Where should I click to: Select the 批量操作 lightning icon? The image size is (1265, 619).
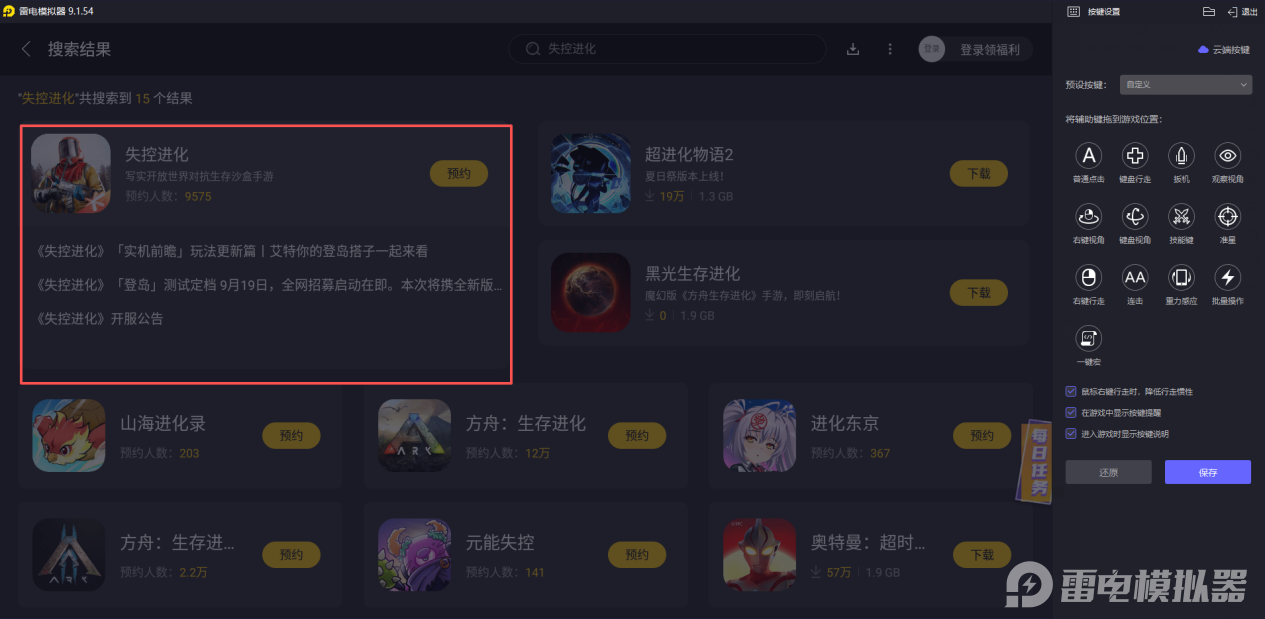[x=1228, y=277]
